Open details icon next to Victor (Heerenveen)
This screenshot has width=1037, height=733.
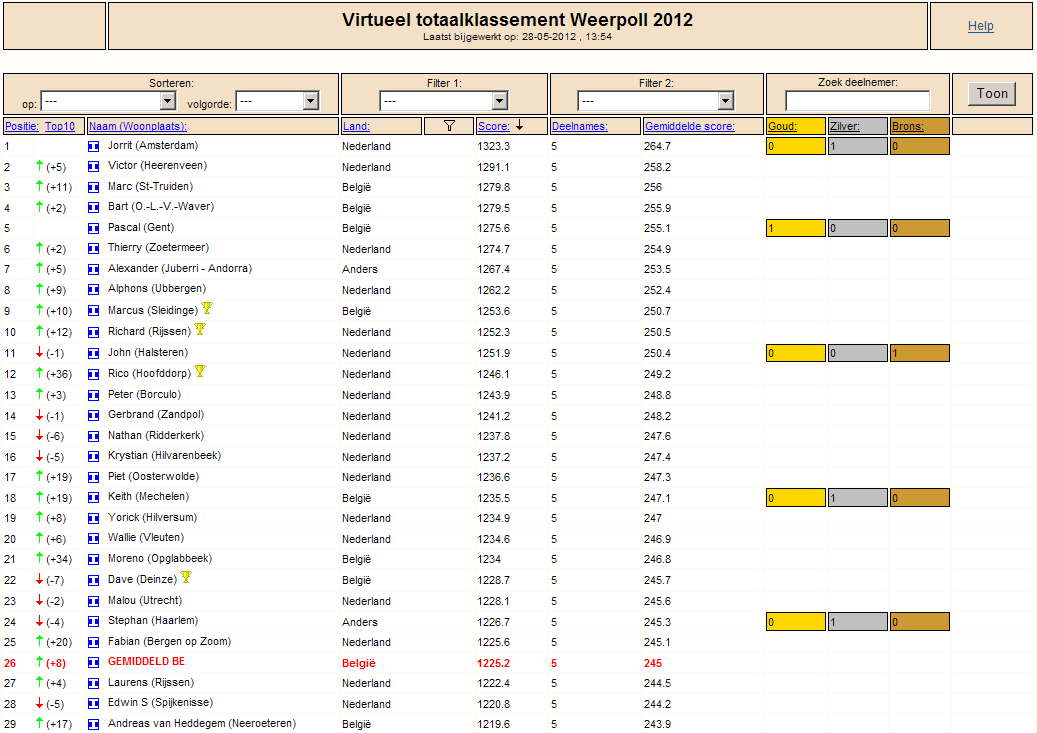[x=93, y=167]
